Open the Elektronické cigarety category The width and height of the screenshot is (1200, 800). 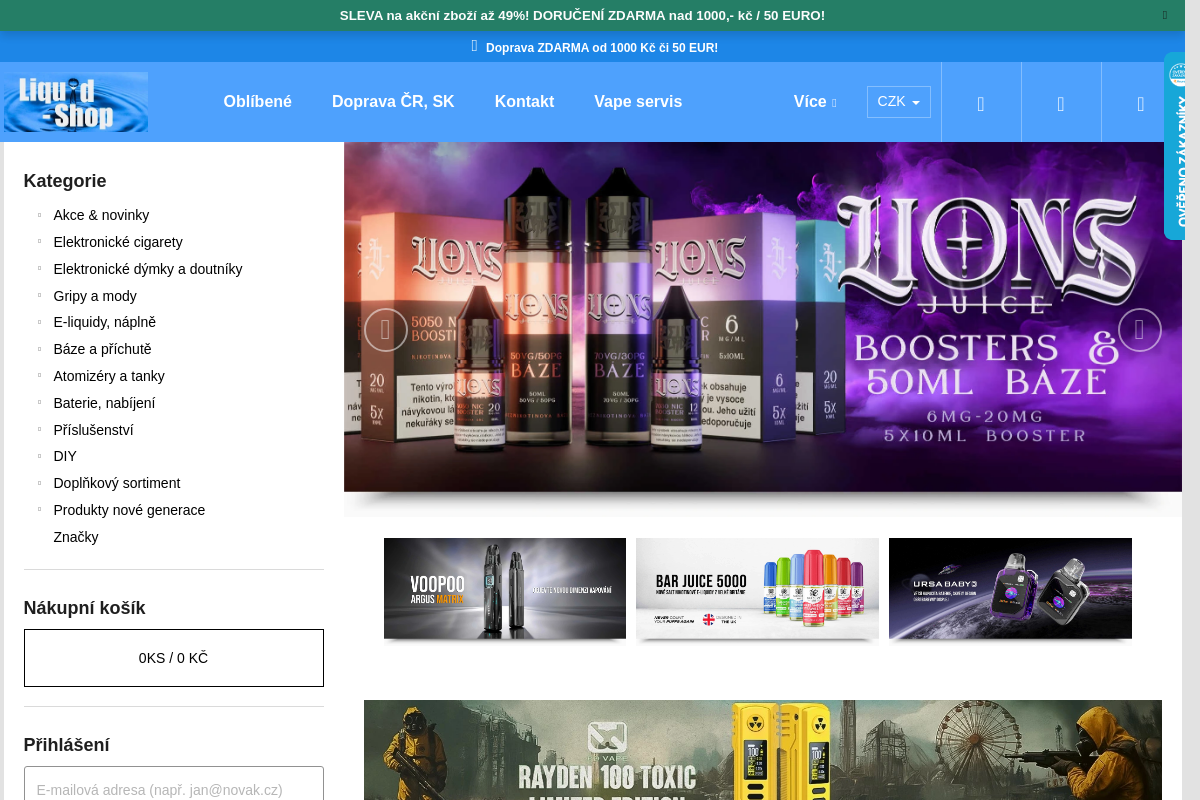coord(118,242)
